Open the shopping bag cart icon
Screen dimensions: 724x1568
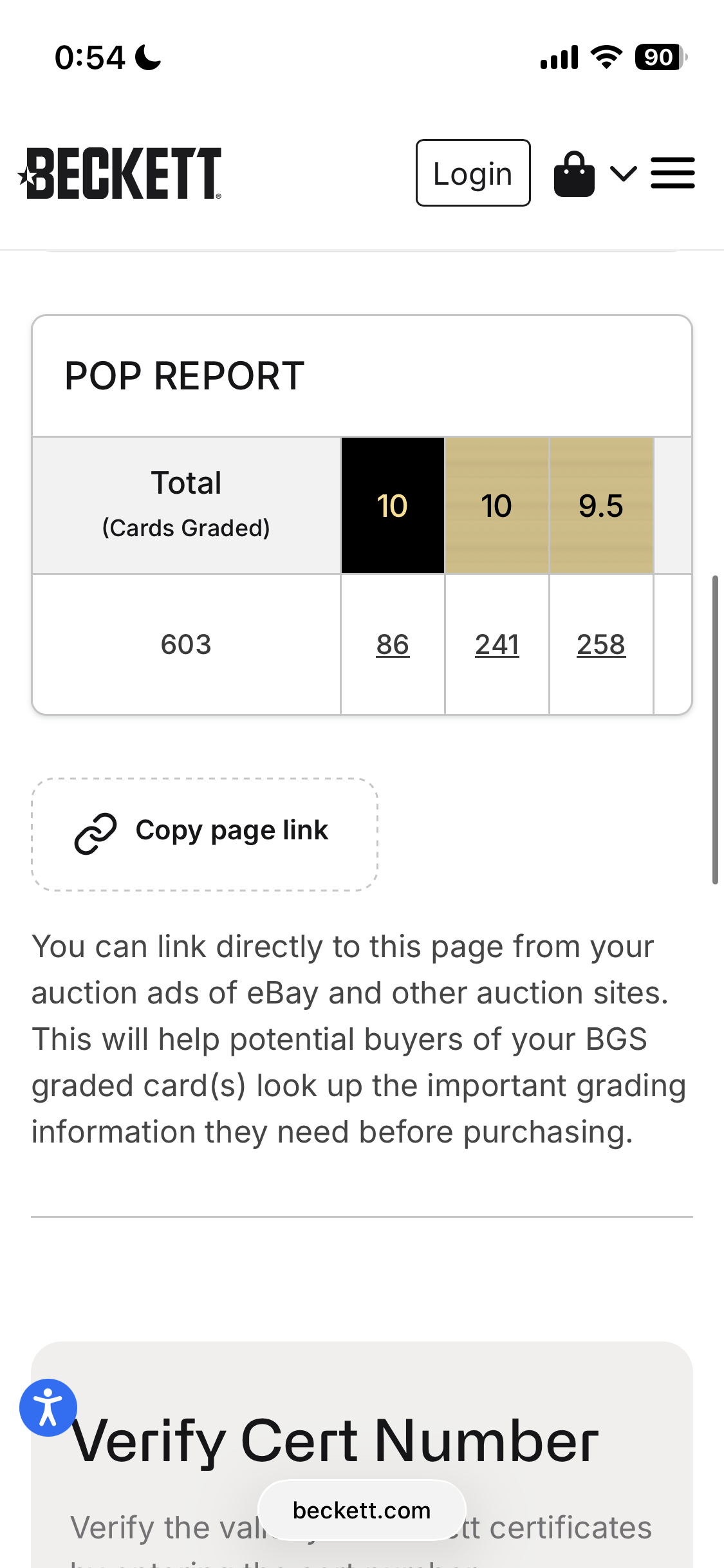click(574, 174)
